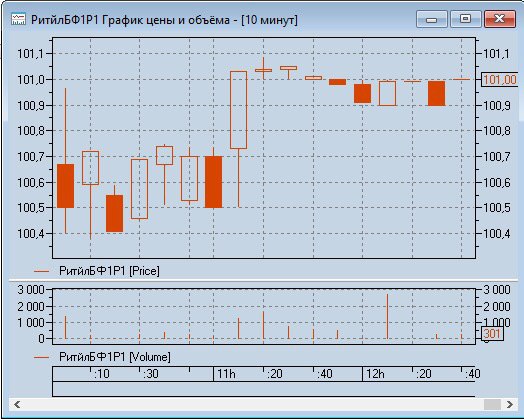Click the :30 time axis label
Image resolution: width=524 pixels, height=419 pixels.
pyautogui.click(x=151, y=374)
